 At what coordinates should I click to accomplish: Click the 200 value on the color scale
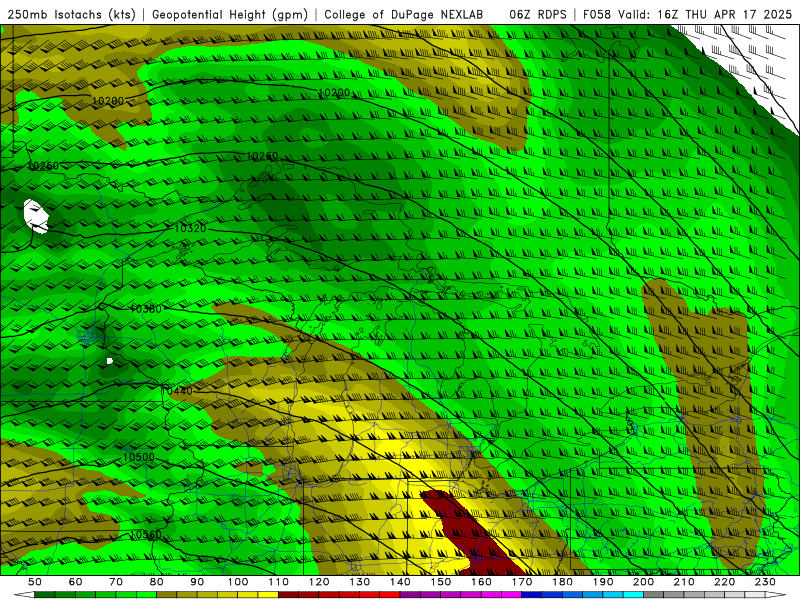[643, 582]
